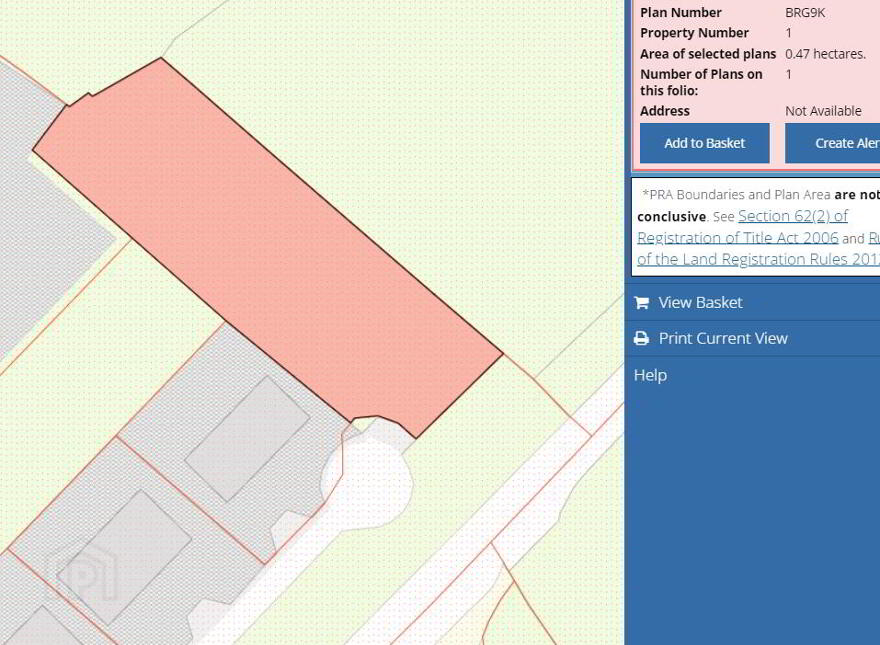This screenshot has width=880, height=645.
Task: Click the Number of Plans on this folio label
Action: click(701, 82)
